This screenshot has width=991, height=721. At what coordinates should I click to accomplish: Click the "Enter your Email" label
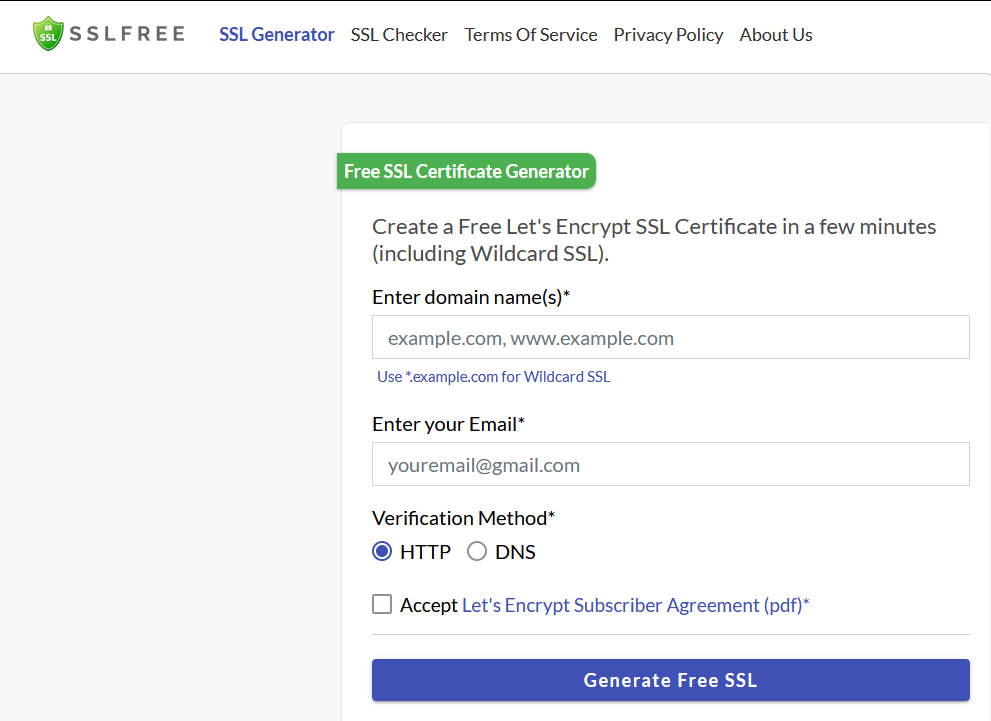pyautogui.click(x=448, y=424)
